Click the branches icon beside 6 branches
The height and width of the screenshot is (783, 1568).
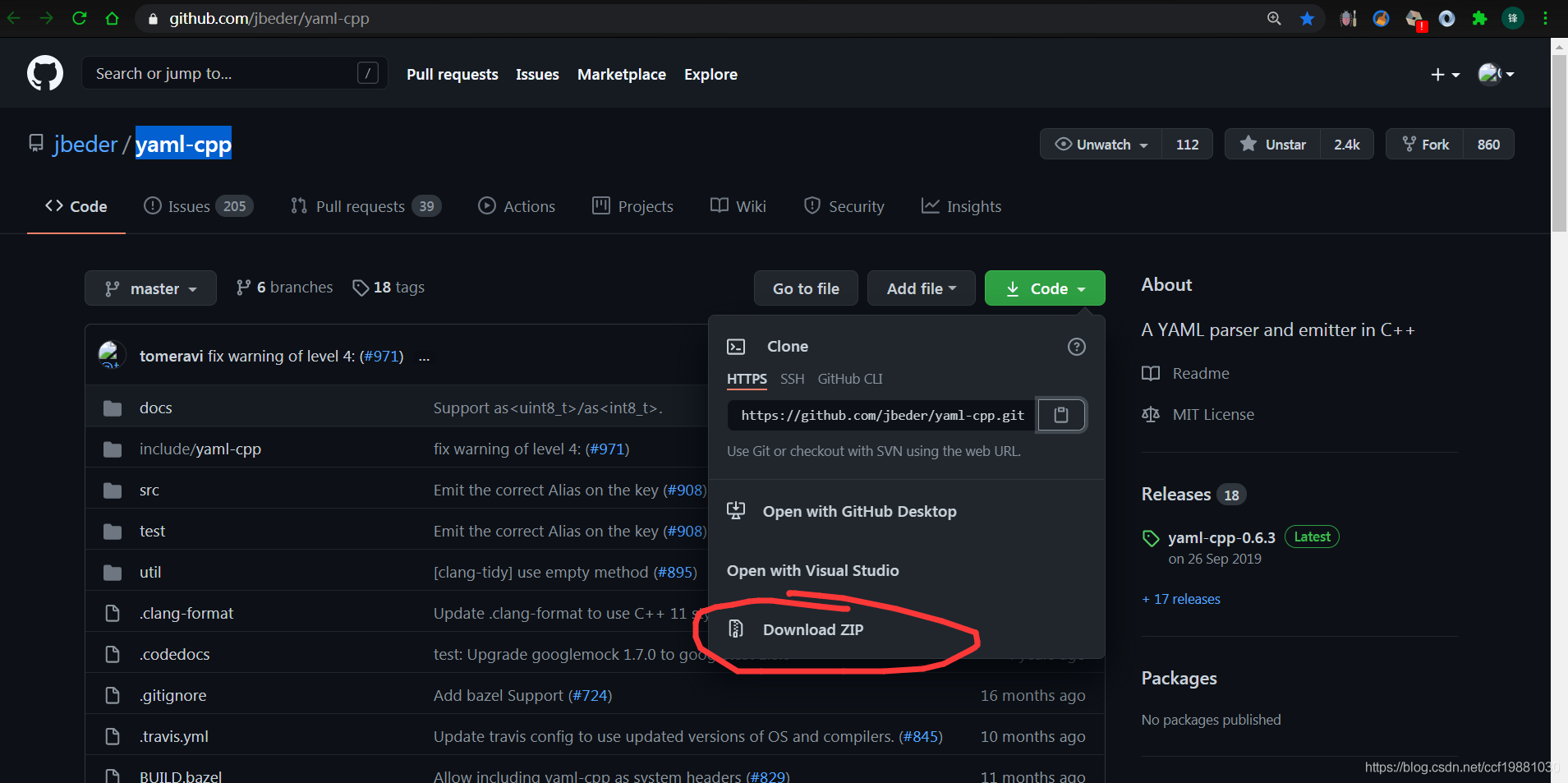tap(243, 288)
